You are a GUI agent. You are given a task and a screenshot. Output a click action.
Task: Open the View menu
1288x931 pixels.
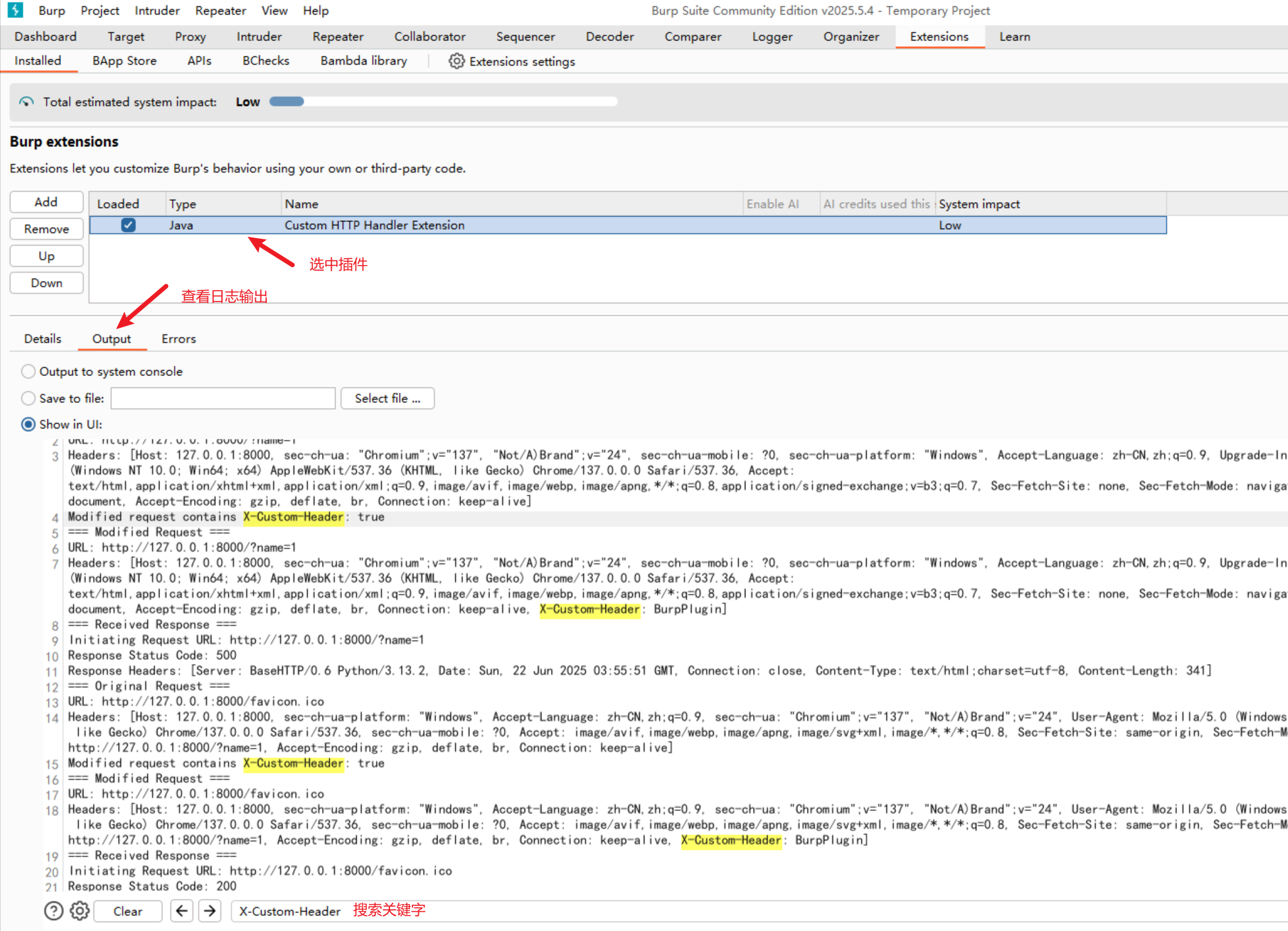pos(275,10)
